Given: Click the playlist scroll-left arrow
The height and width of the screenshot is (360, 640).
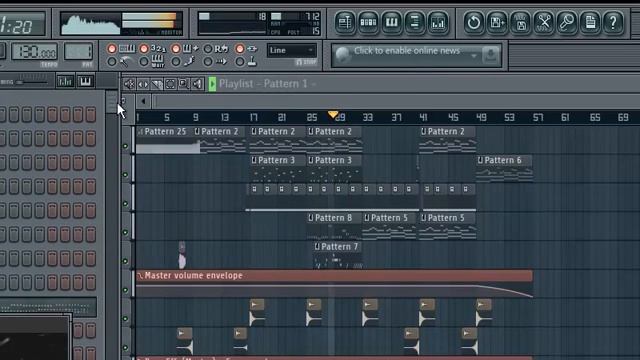Looking at the screenshot, I should (143, 101).
